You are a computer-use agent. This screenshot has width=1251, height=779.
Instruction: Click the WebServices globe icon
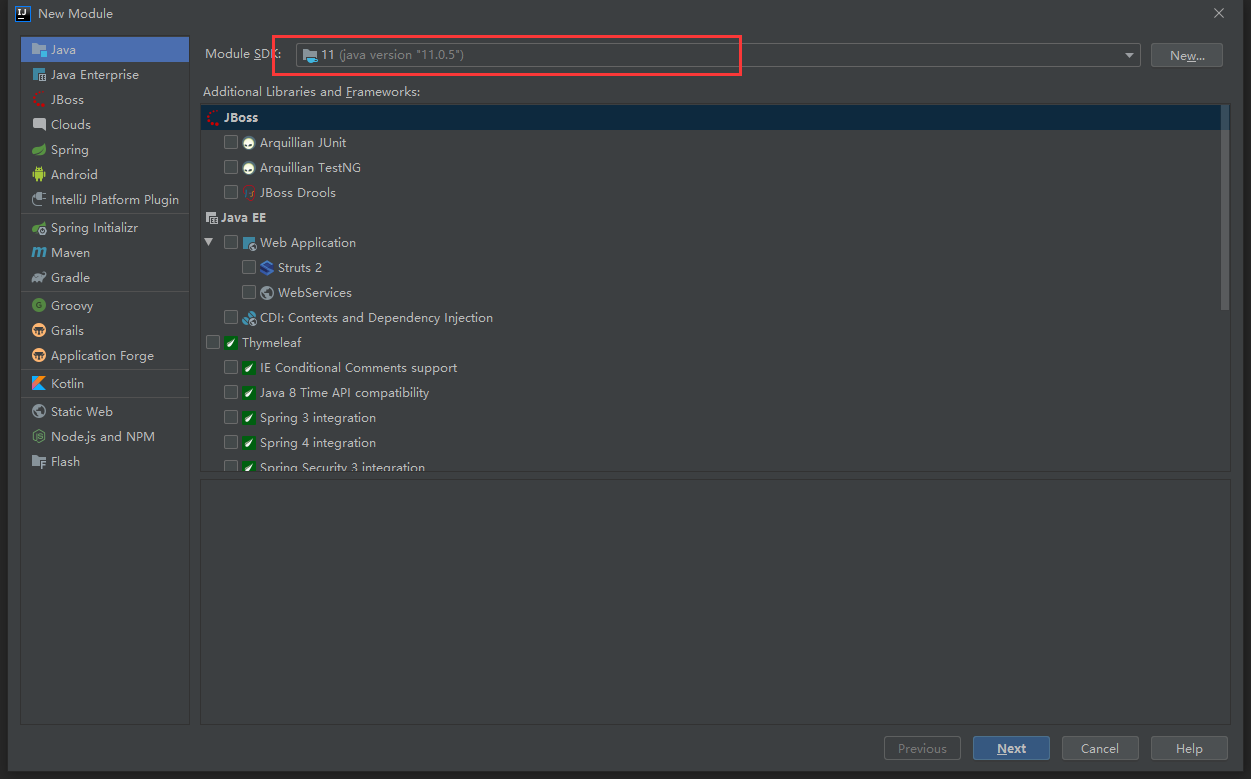click(x=267, y=293)
